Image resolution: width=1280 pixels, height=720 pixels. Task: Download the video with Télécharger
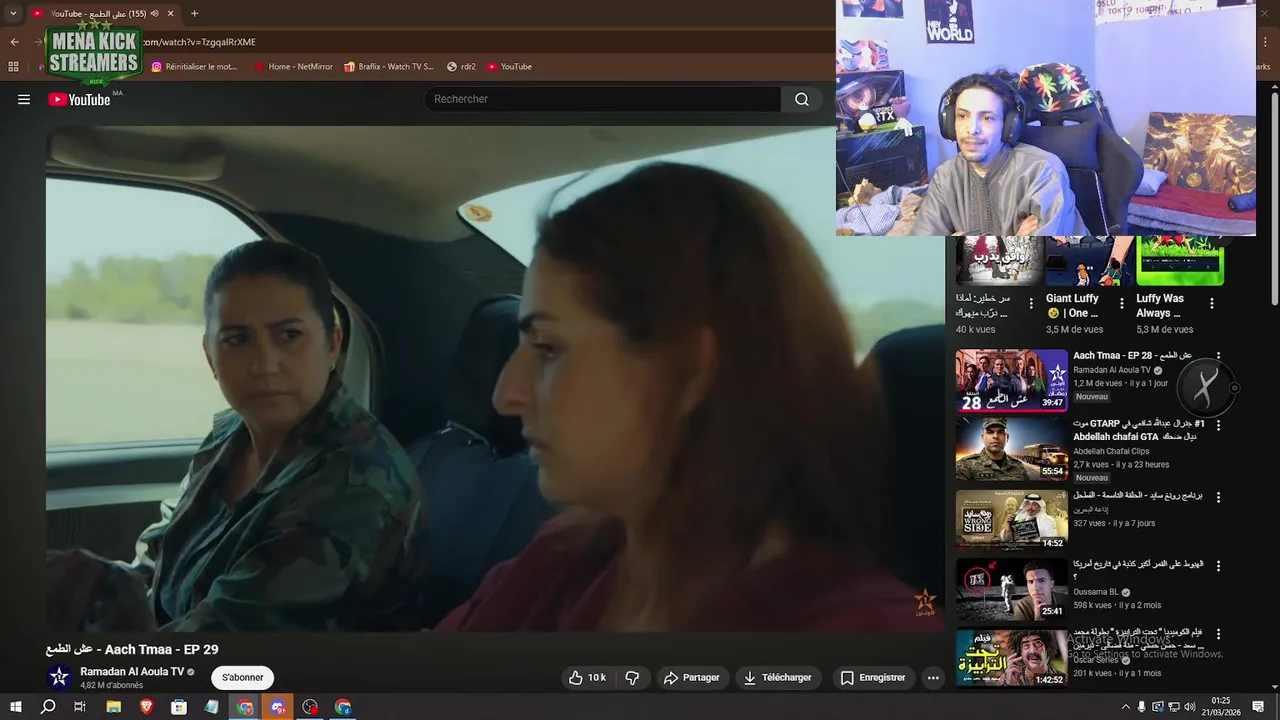point(777,677)
